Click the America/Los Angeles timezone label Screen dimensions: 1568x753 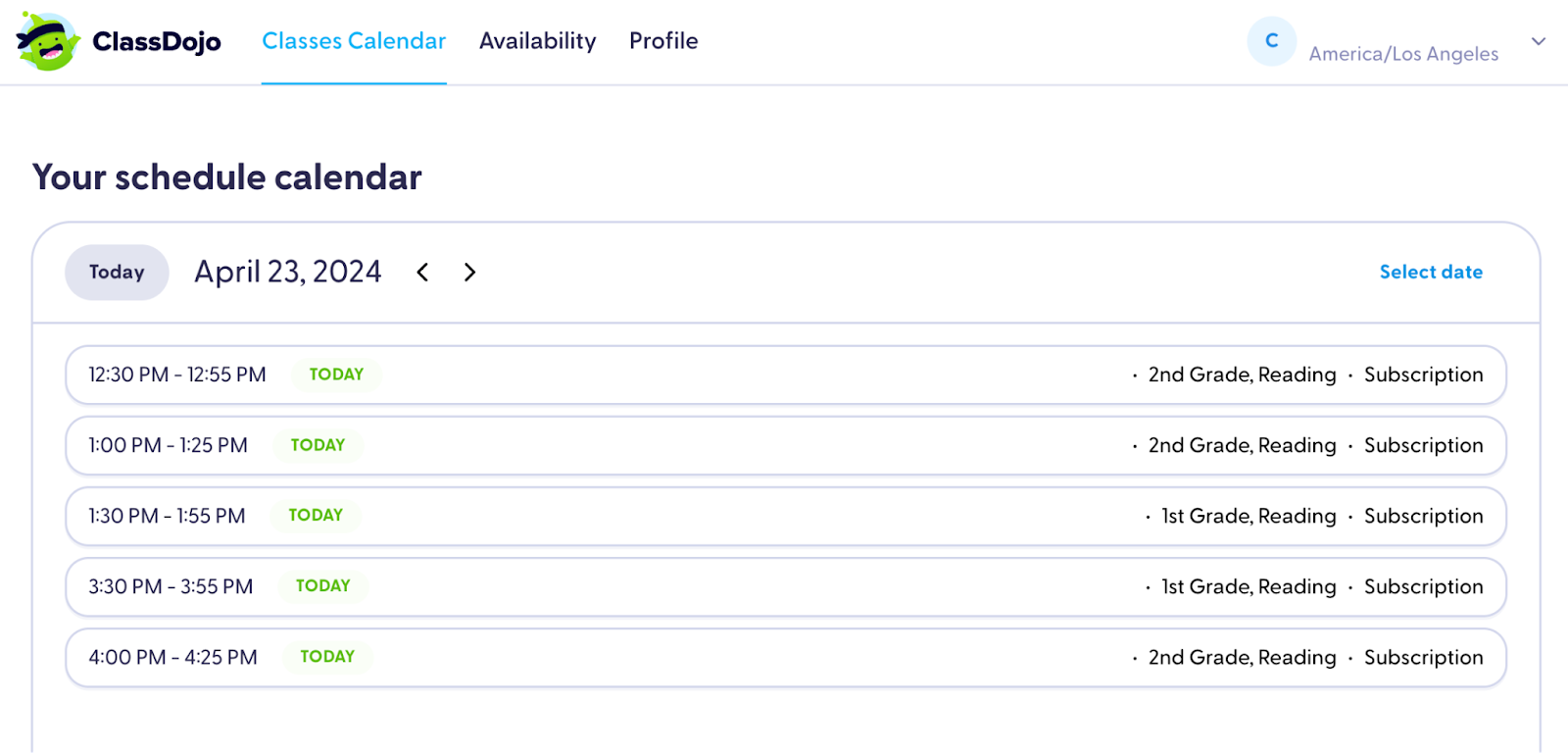click(x=1403, y=54)
